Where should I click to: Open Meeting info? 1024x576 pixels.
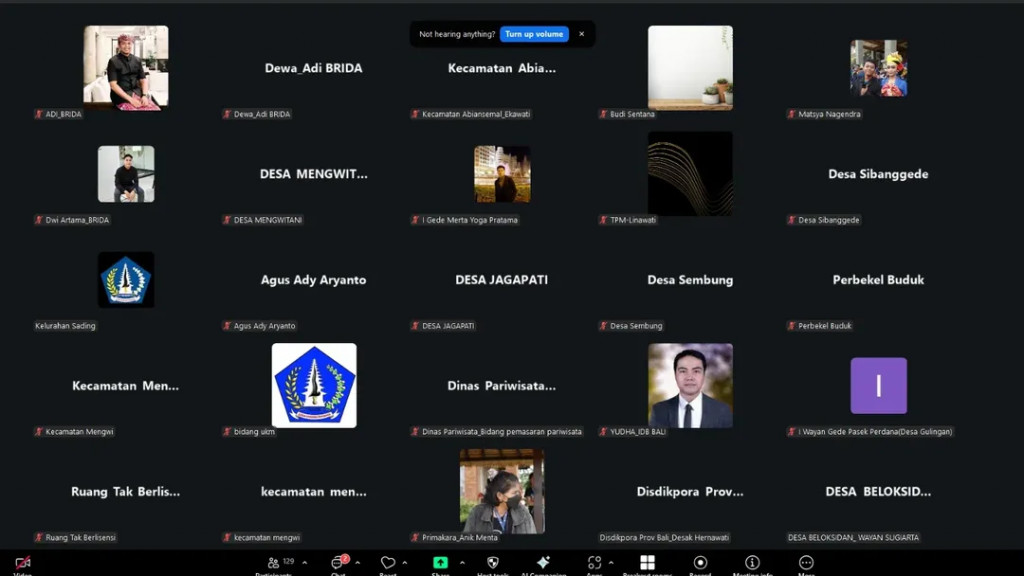[x=752, y=564]
